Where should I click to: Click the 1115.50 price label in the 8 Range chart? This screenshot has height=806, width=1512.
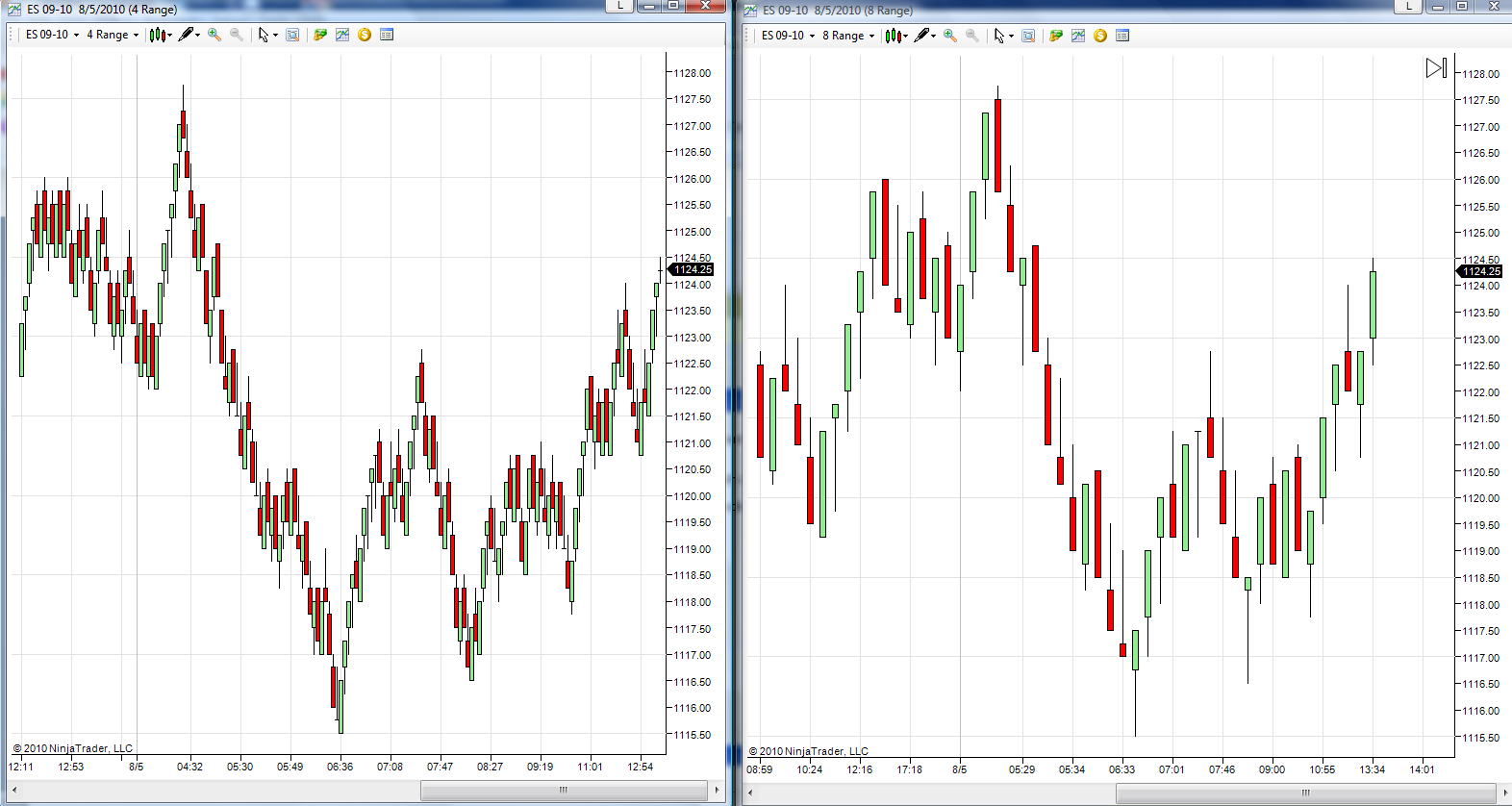click(1480, 738)
